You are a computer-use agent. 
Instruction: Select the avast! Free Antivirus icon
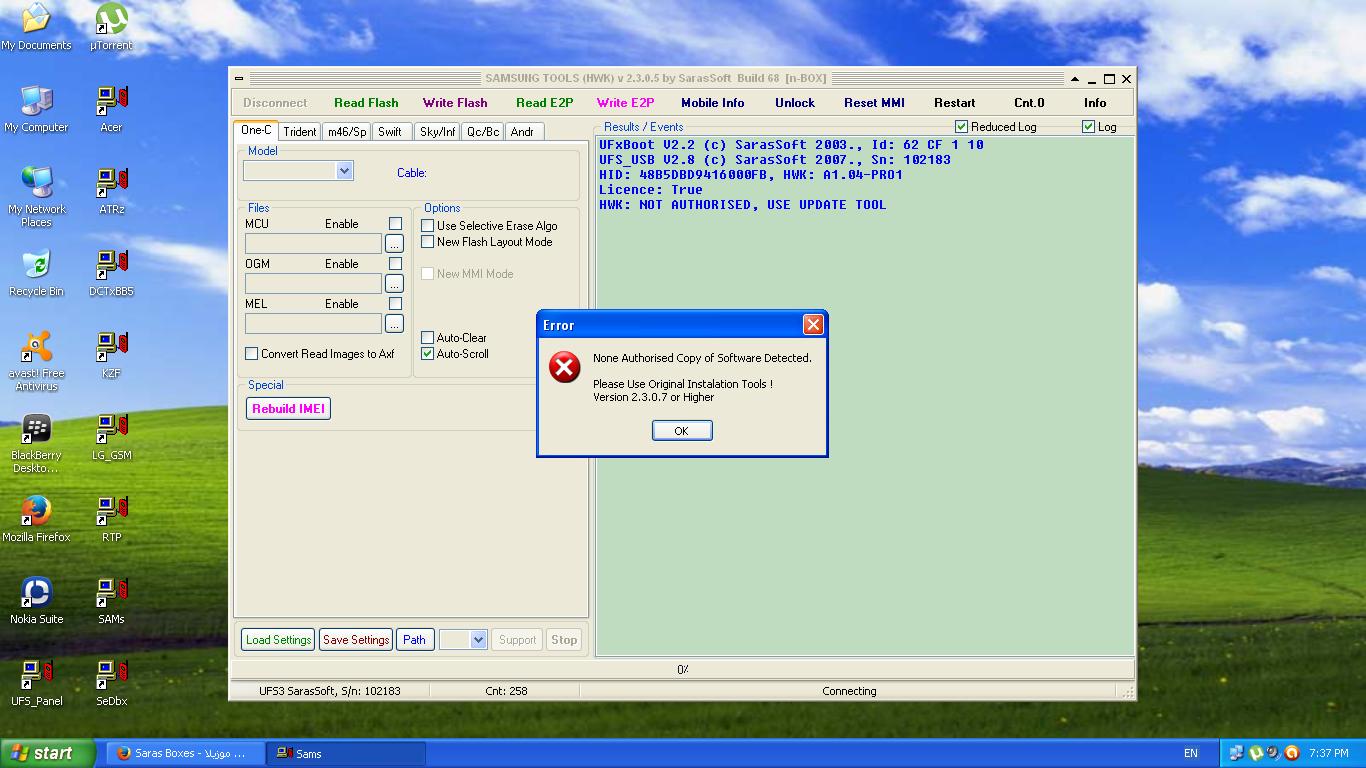click(x=36, y=361)
